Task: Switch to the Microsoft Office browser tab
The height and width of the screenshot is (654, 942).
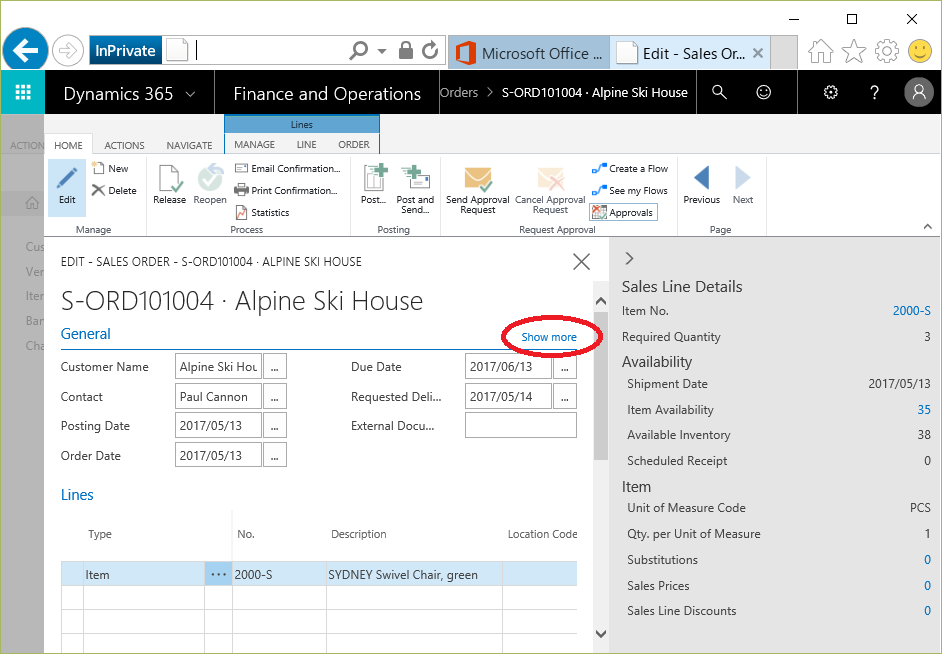Action: [529, 53]
